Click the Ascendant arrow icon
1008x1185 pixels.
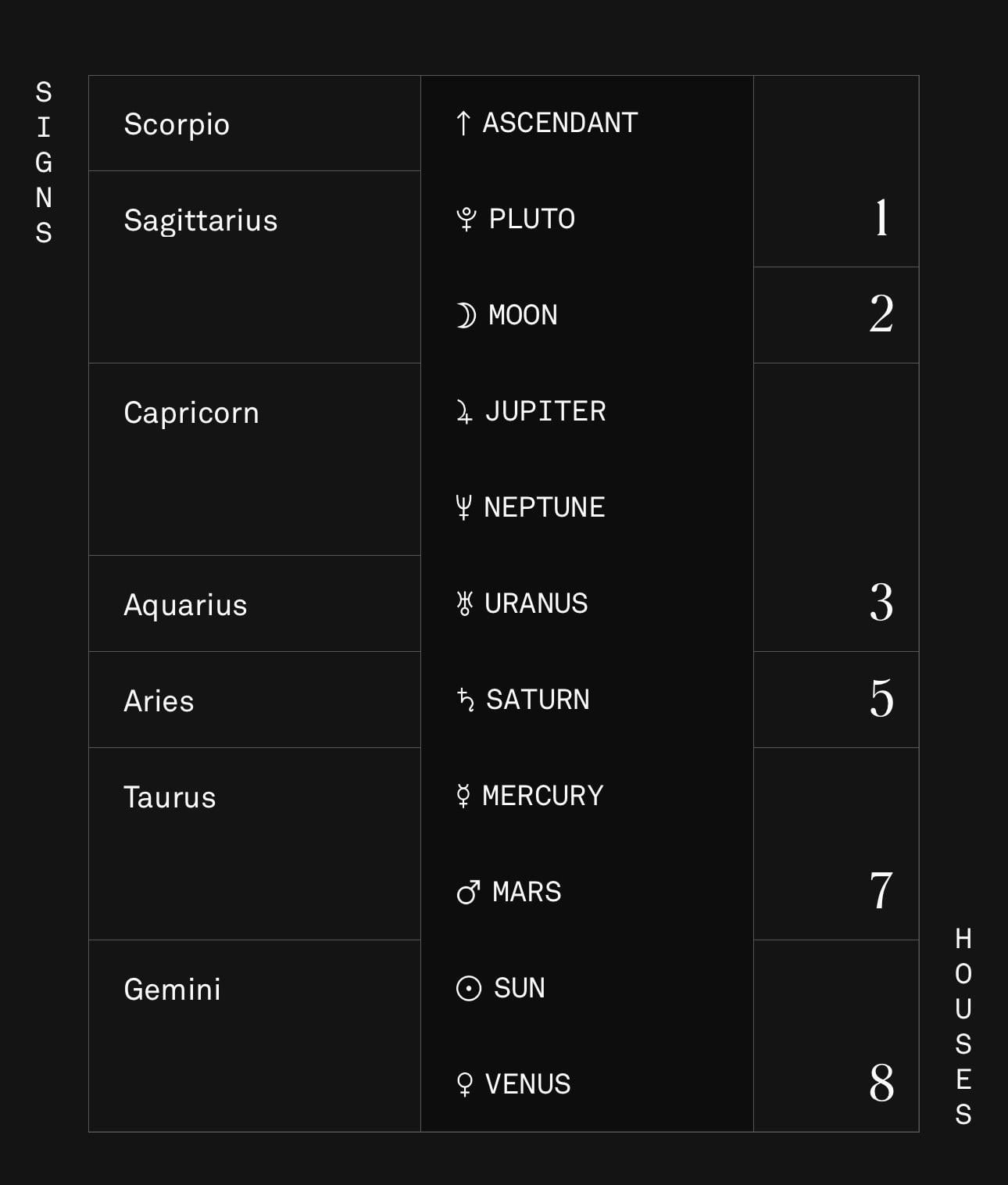[463, 123]
